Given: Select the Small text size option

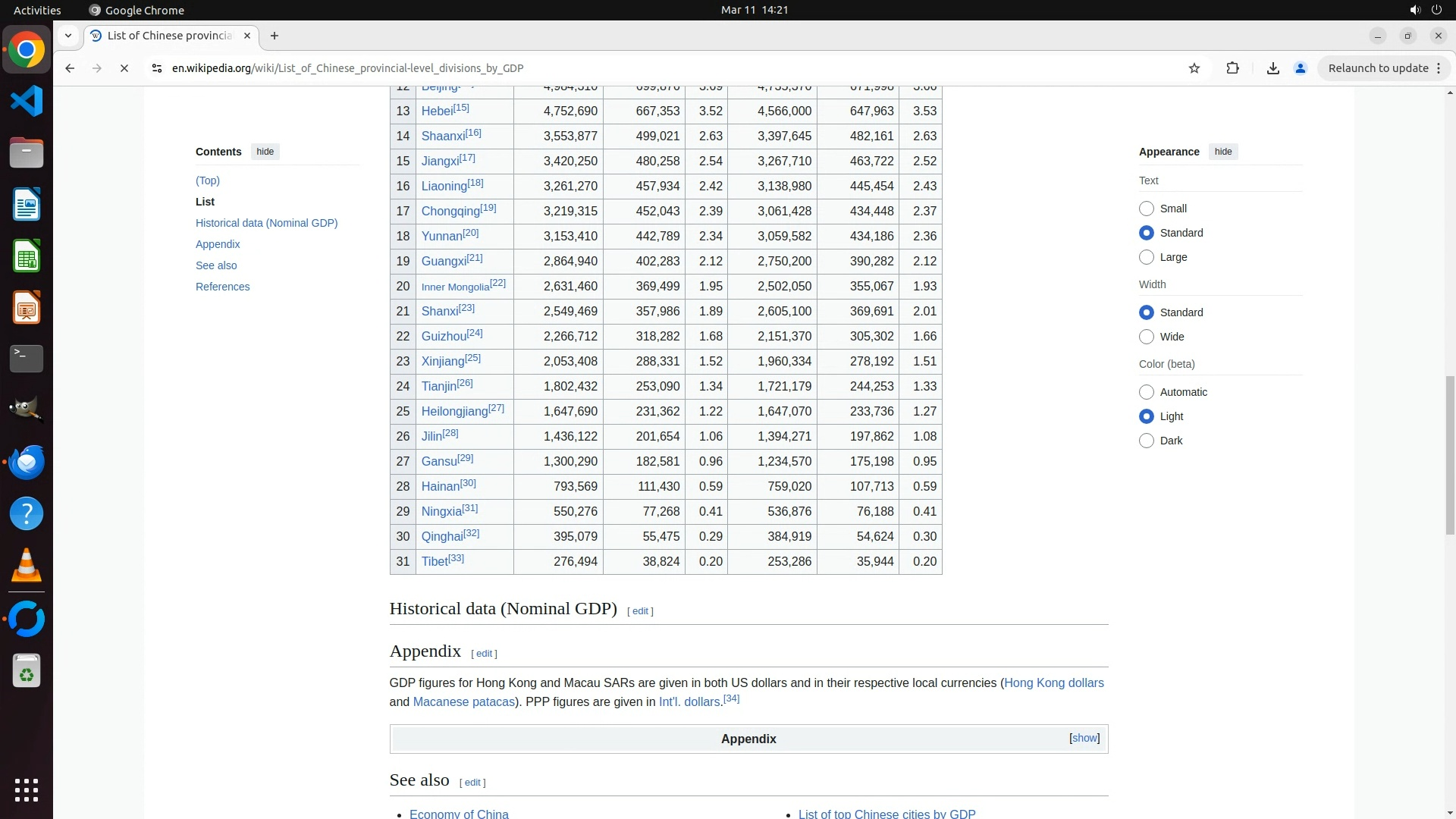Looking at the screenshot, I should tap(1147, 209).
